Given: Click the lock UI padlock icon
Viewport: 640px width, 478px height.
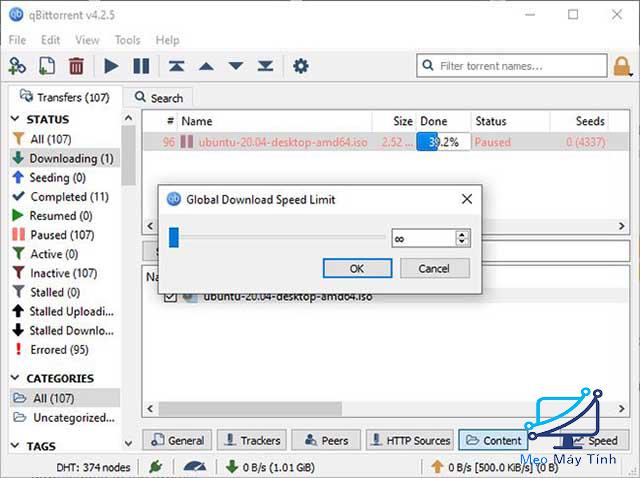Looking at the screenshot, I should [x=622, y=66].
